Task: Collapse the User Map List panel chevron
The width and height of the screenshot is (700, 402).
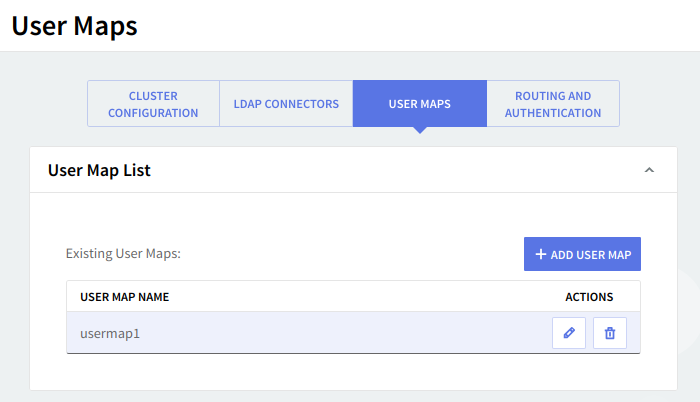Action: (x=649, y=171)
